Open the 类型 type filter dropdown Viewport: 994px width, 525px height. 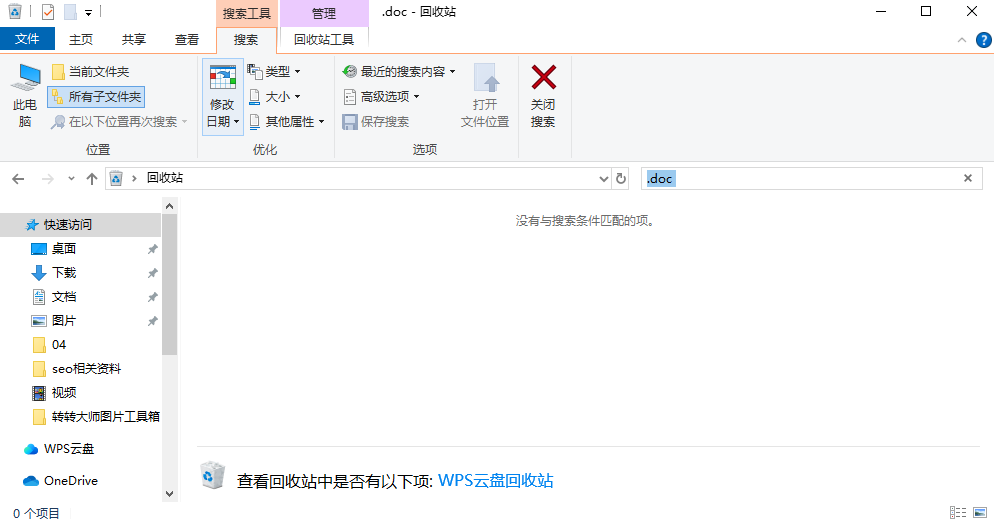(x=274, y=72)
